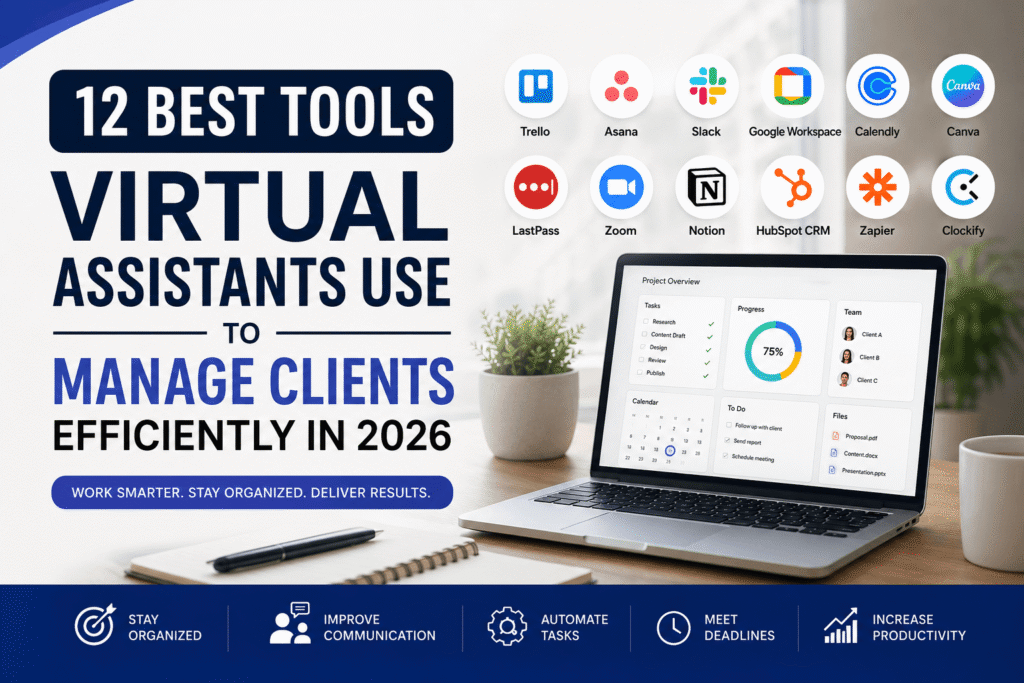Click the Client B avatar on laptop
1024x683 pixels.
pos(847,357)
